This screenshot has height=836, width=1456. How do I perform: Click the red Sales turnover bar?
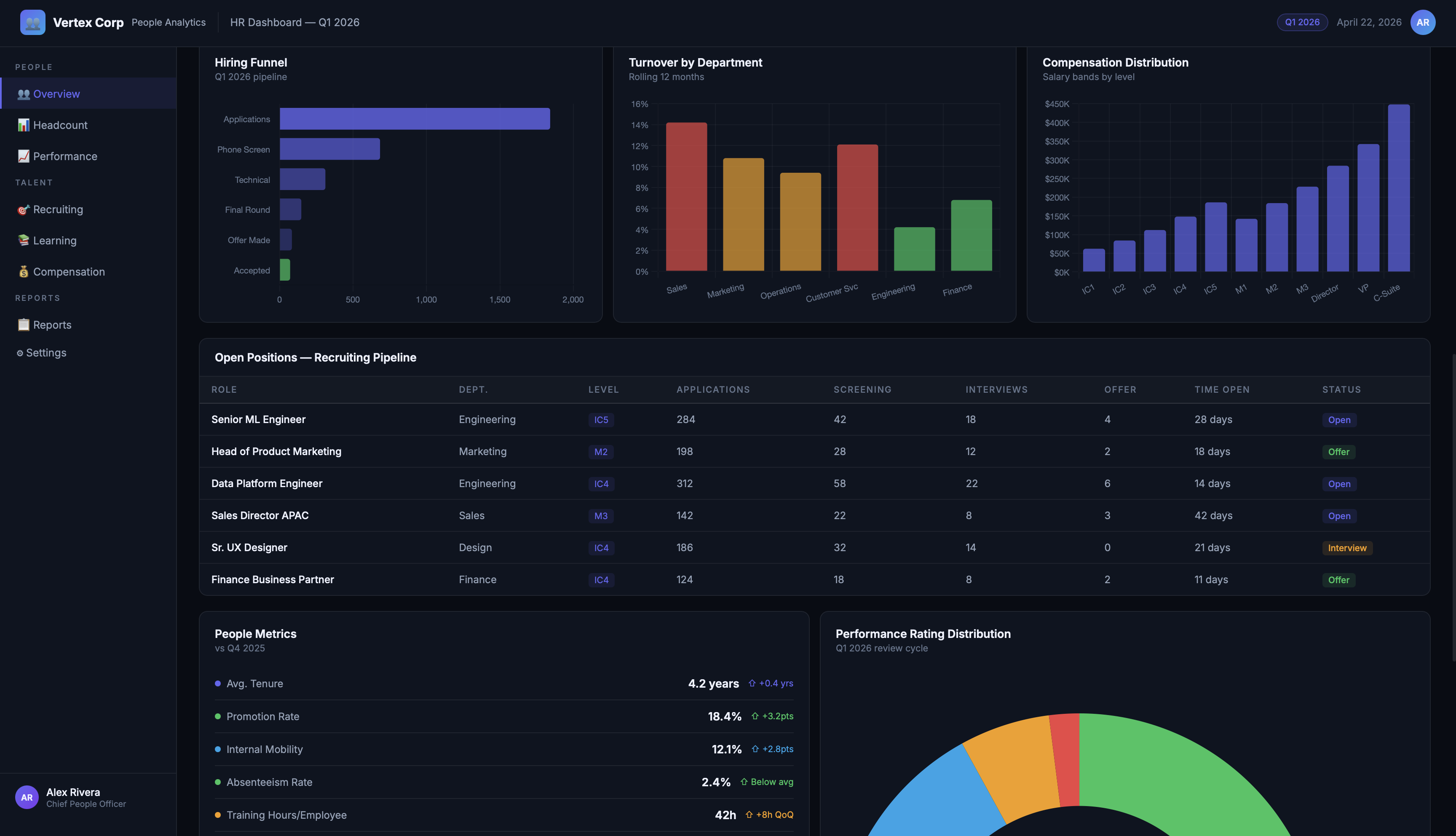coord(686,196)
